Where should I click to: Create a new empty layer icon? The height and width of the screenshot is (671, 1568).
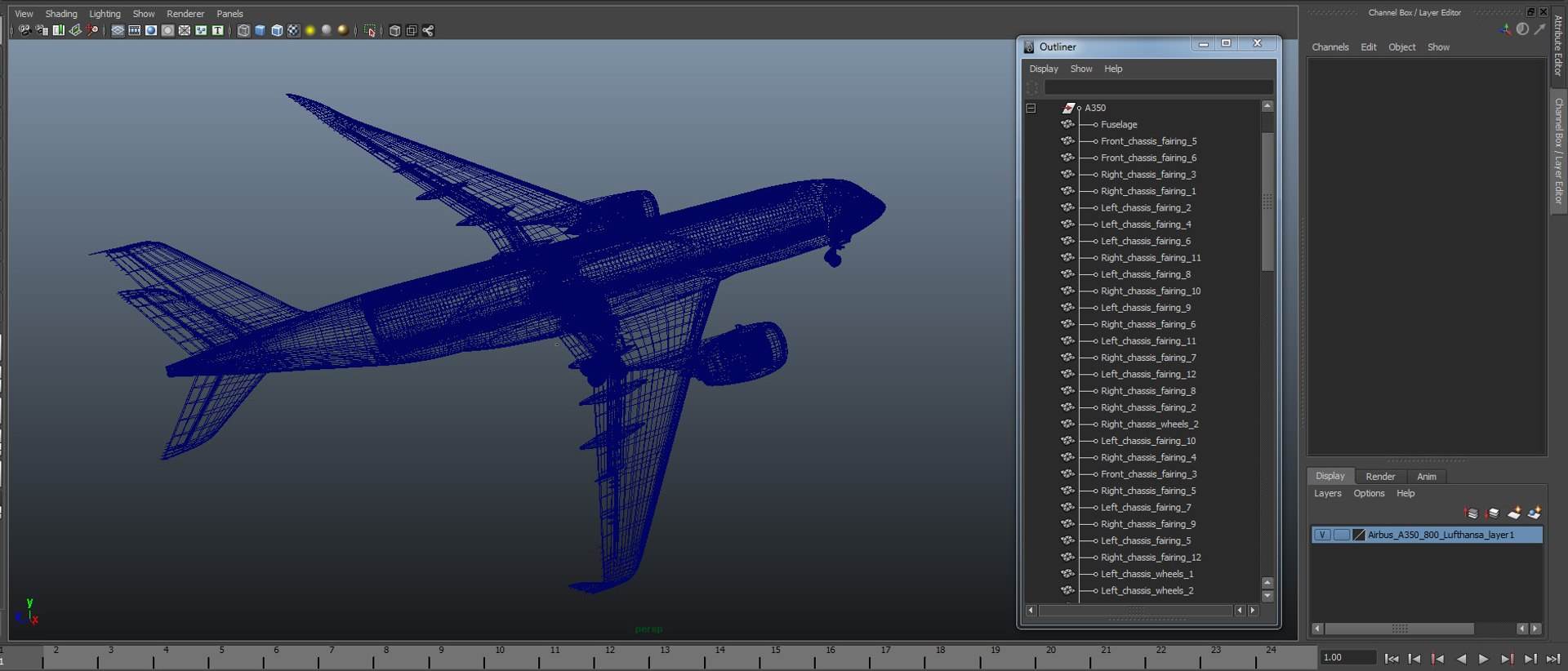click(1513, 513)
